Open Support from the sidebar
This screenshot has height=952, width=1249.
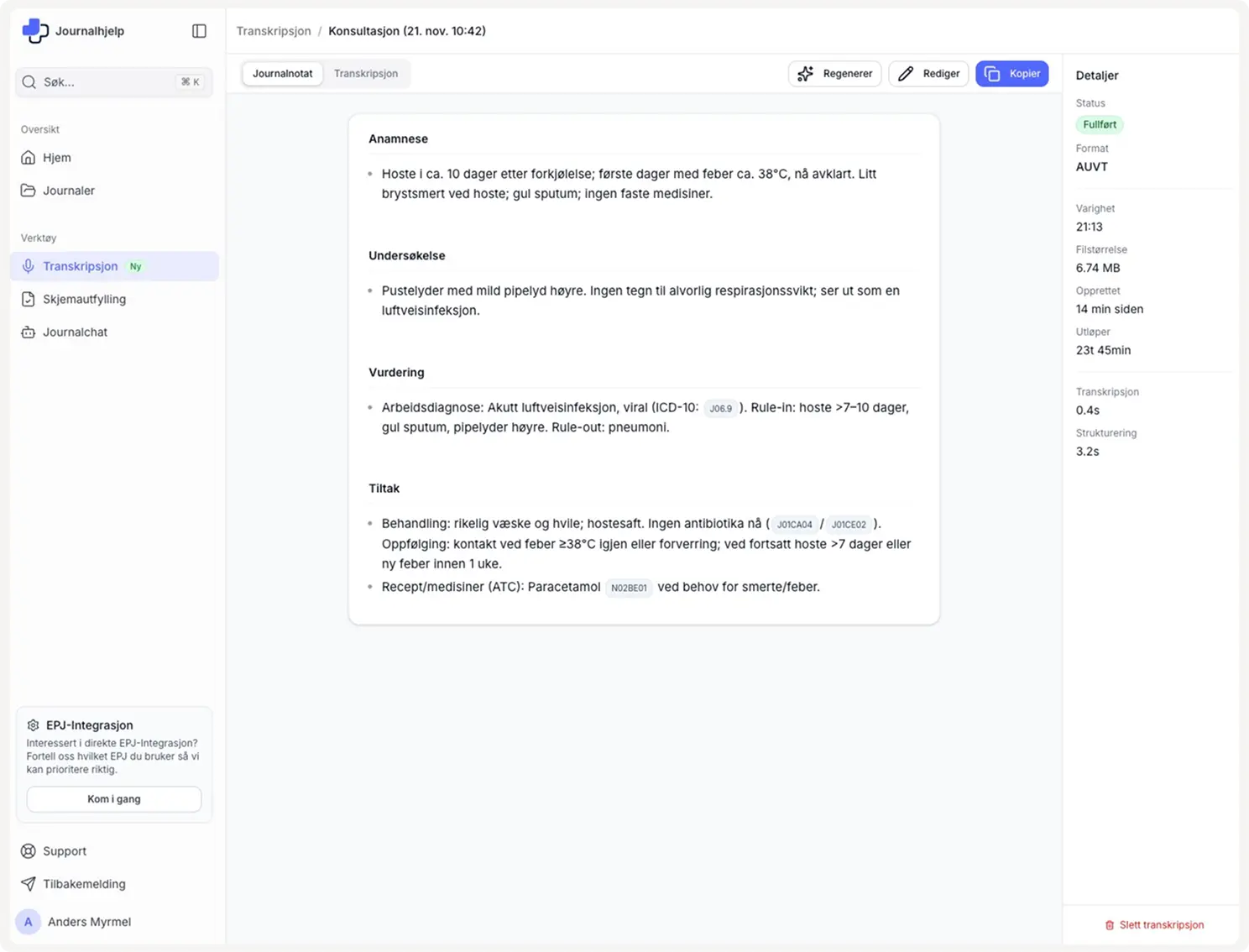coord(65,851)
